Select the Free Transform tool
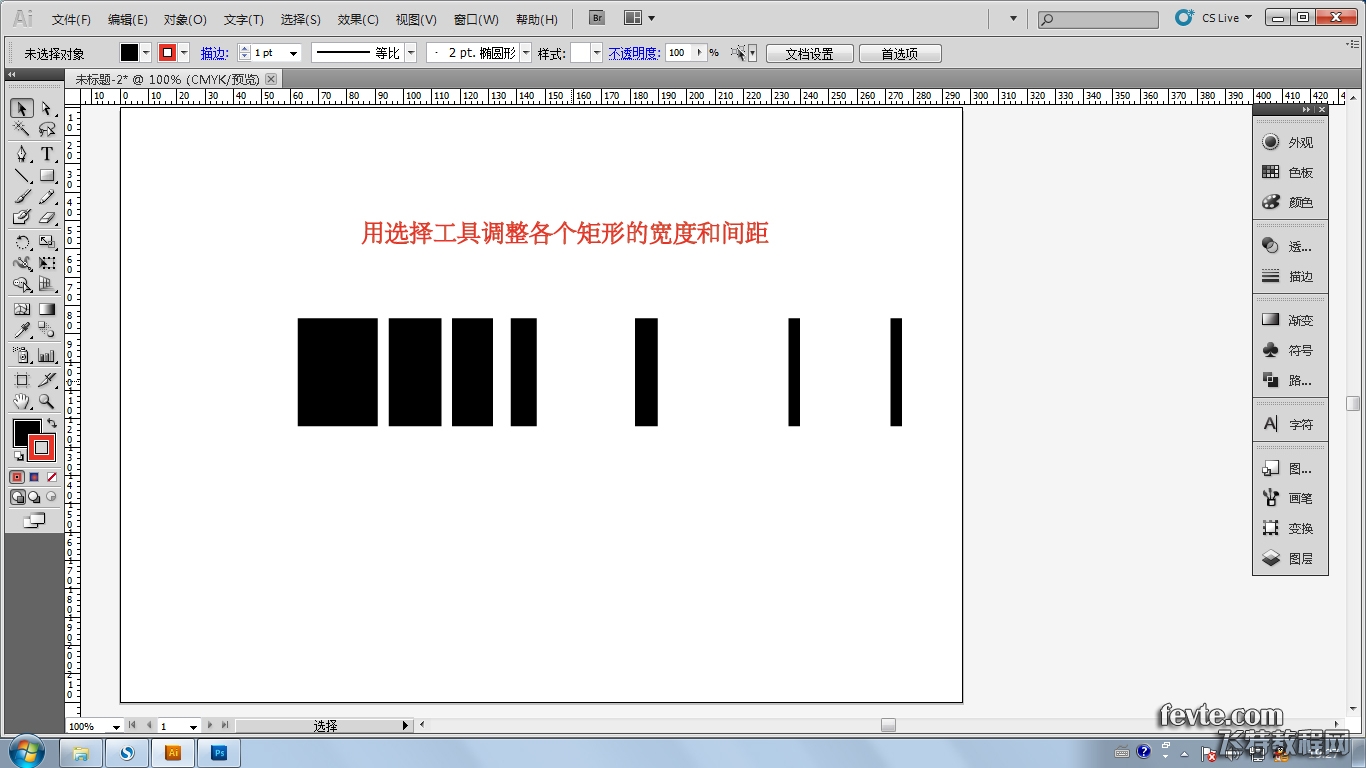Image resolution: width=1366 pixels, height=768 pixels. (46, 264)
